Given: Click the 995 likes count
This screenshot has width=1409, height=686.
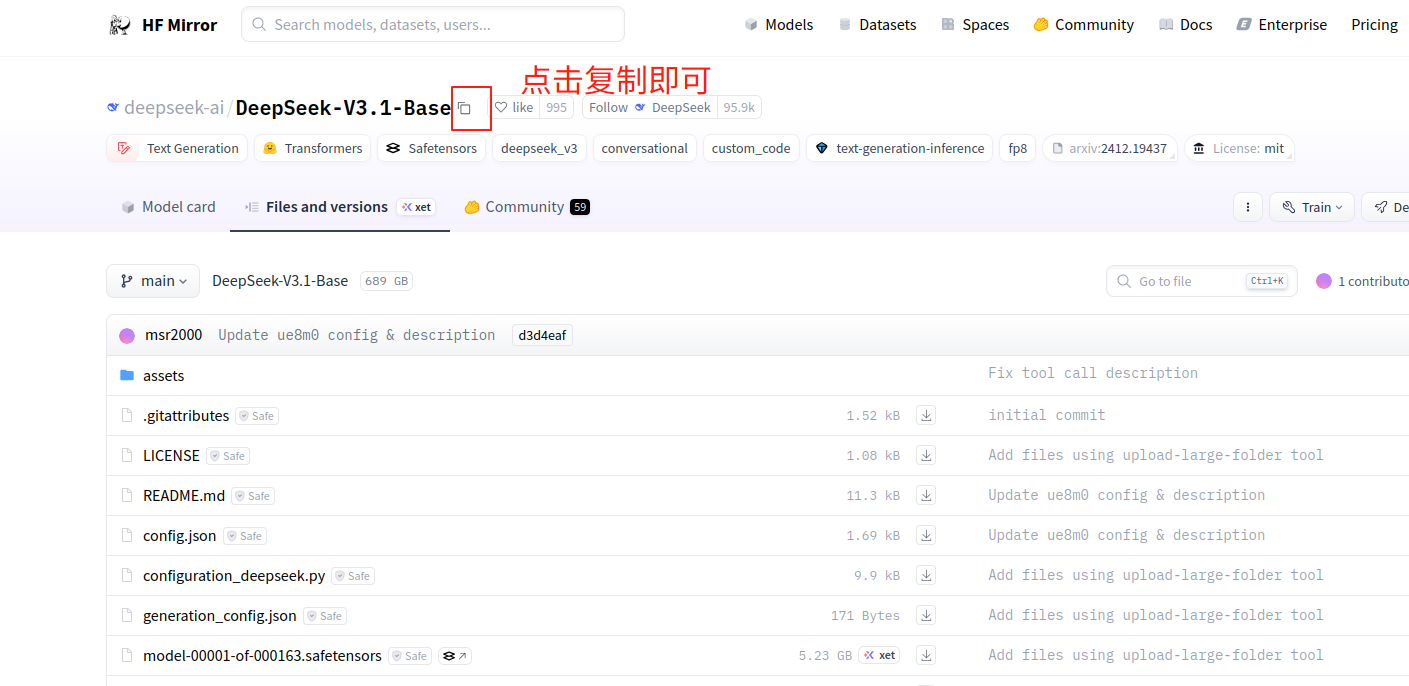Looking at the screenshot, I should coord(556,107).
